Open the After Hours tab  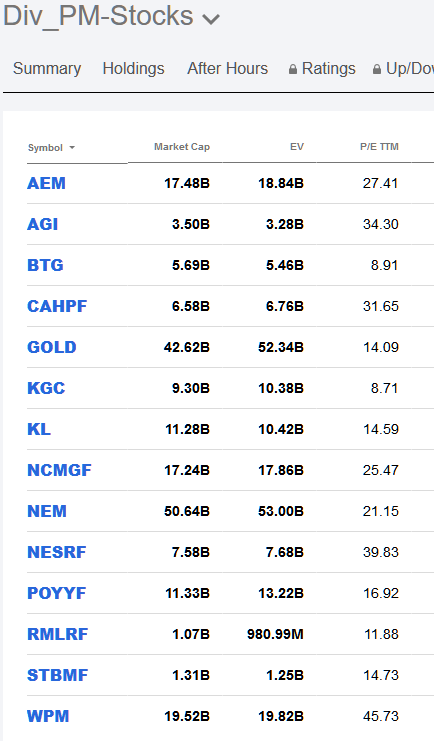[227, 69]
